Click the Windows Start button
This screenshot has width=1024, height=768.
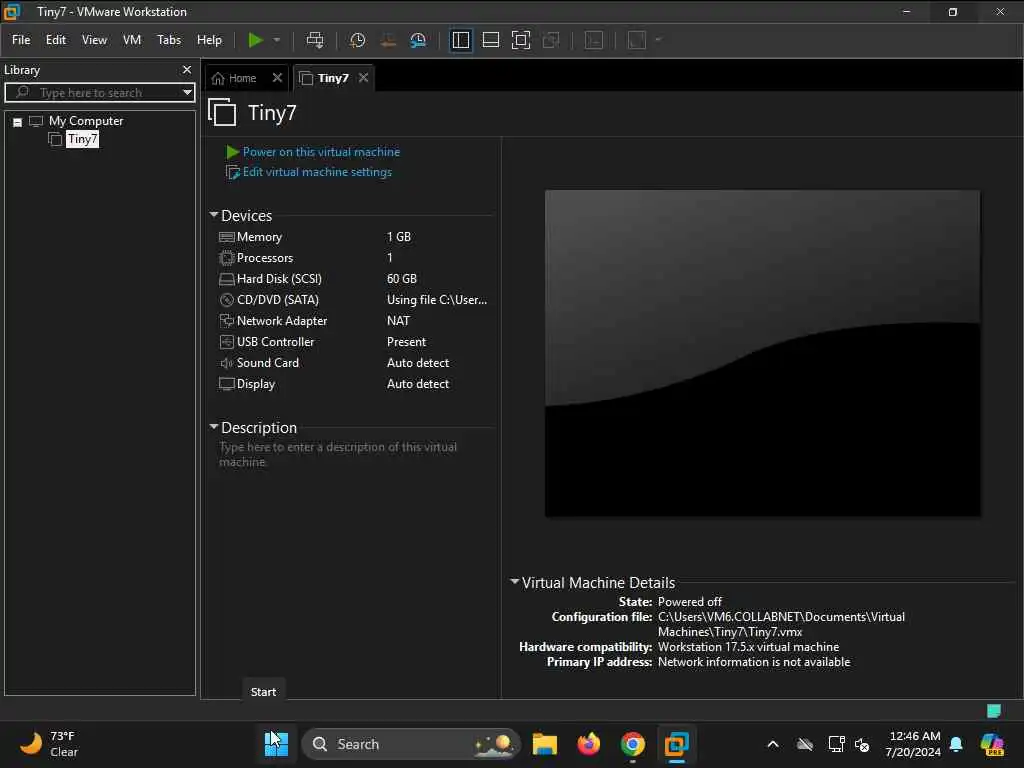276,744
